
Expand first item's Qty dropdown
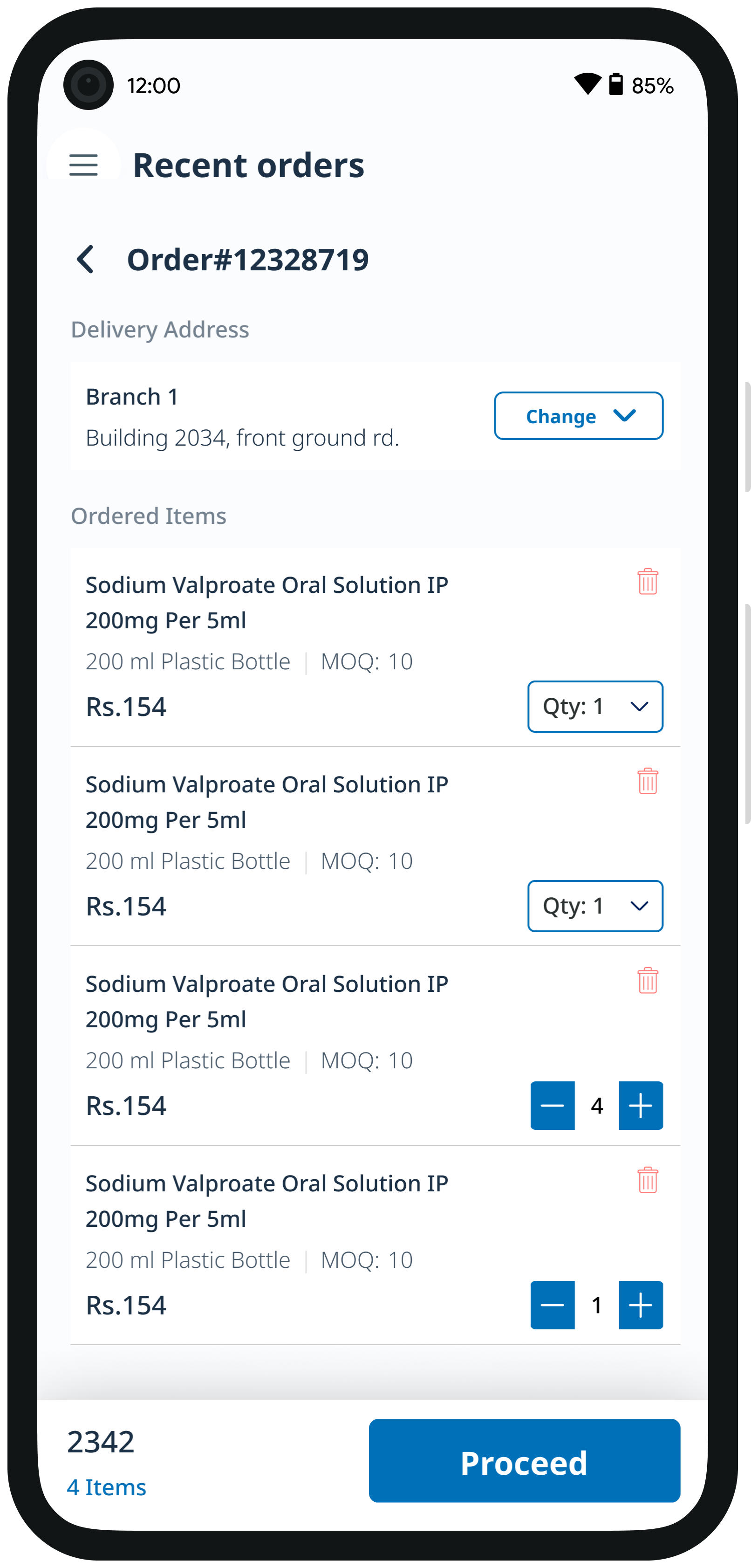(594, 707)
